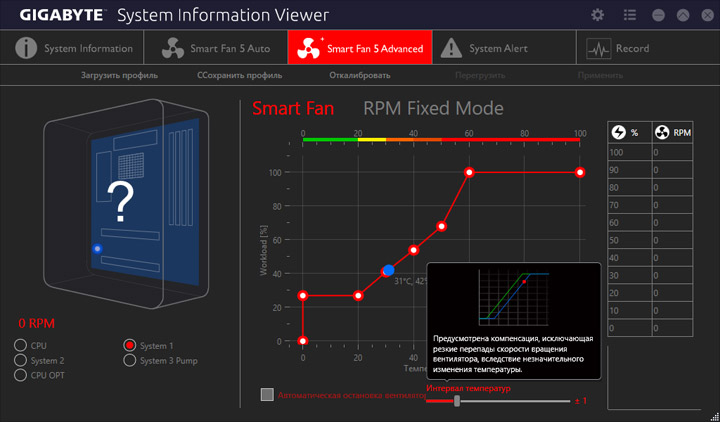Select the System 2 fan radio button

pyautogui.click(x=20, y=360)
